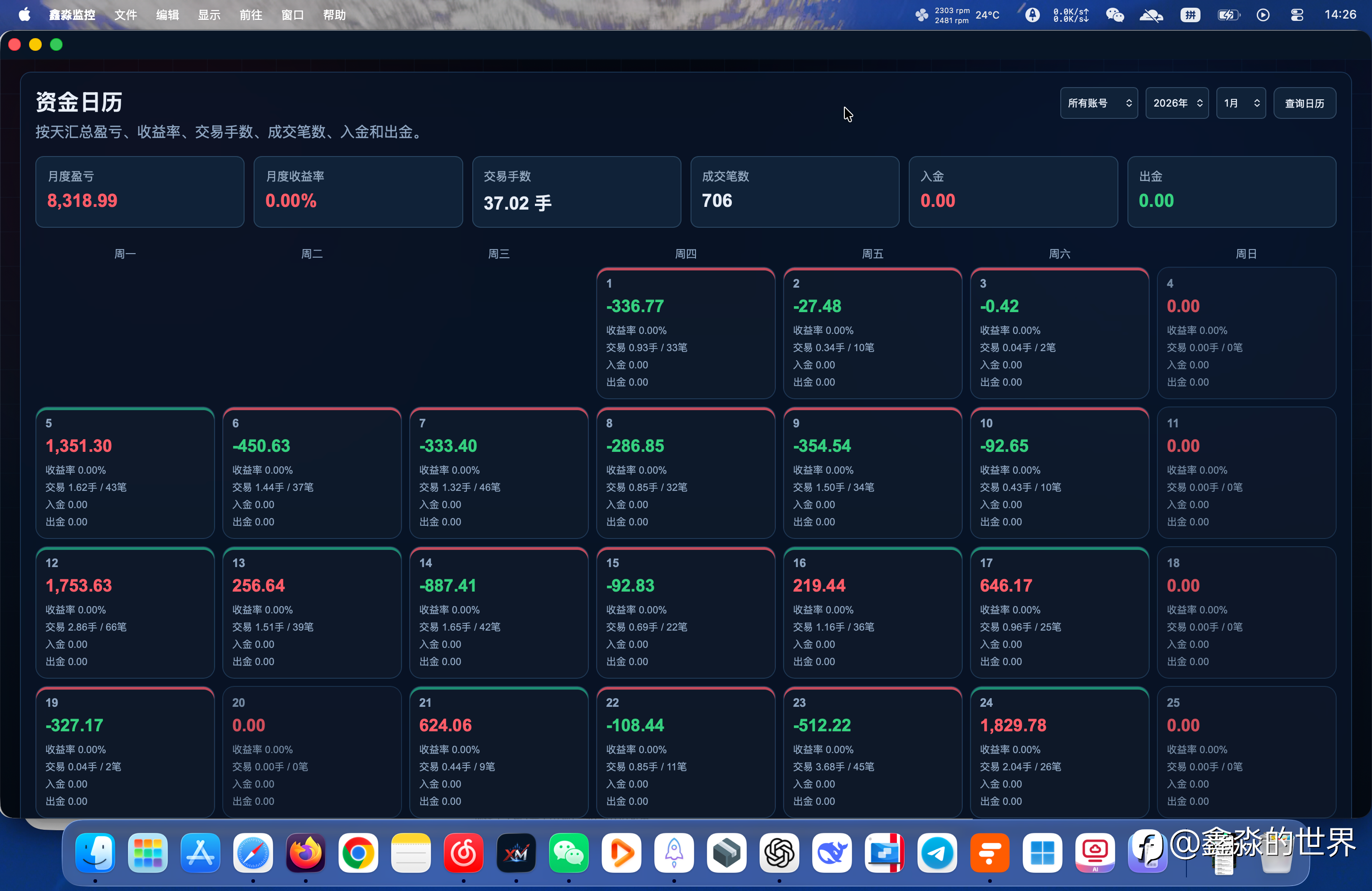Select the 月度盈亏 8,318.99 summary card
This screenshot has width=1372, height=891.
pos(139,192)
